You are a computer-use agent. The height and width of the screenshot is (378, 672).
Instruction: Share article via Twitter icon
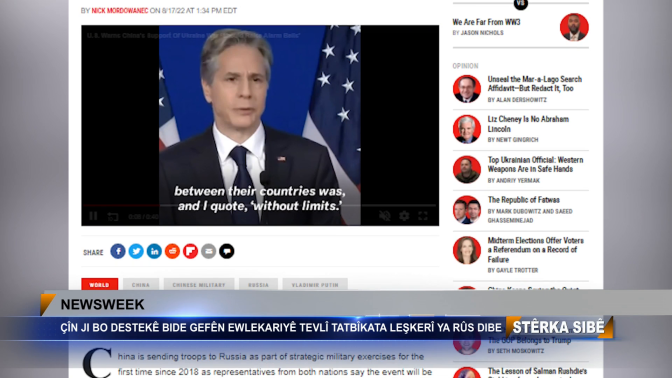pyautogui.click(x=136, y=251)
